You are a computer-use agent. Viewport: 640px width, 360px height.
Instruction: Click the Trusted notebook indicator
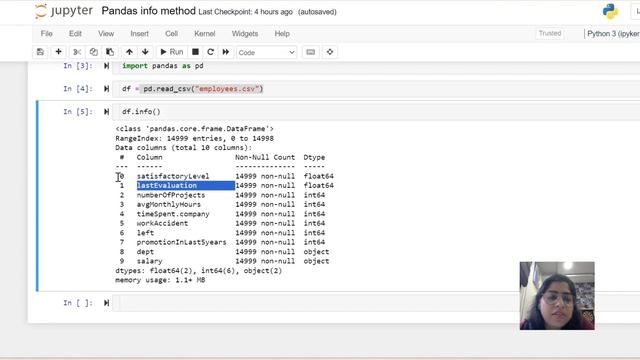550,33
